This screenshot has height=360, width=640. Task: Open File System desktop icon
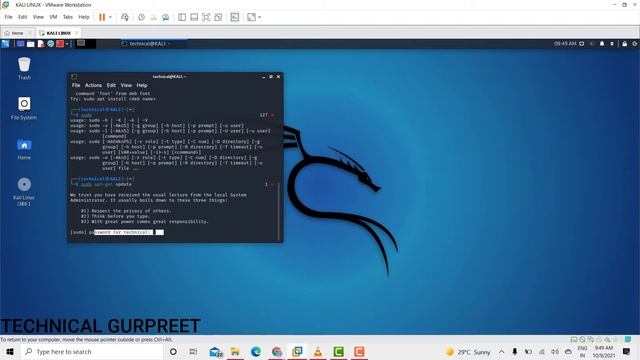pyautogui.click(x=24, y=108)
